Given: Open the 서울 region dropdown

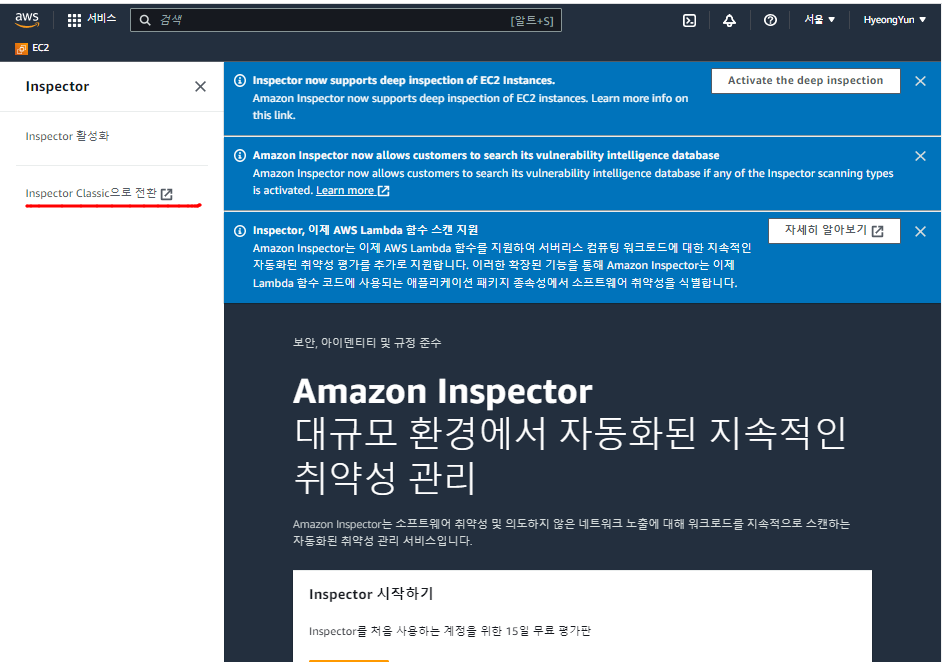Looking at the screenshot, I should [819, 20].
